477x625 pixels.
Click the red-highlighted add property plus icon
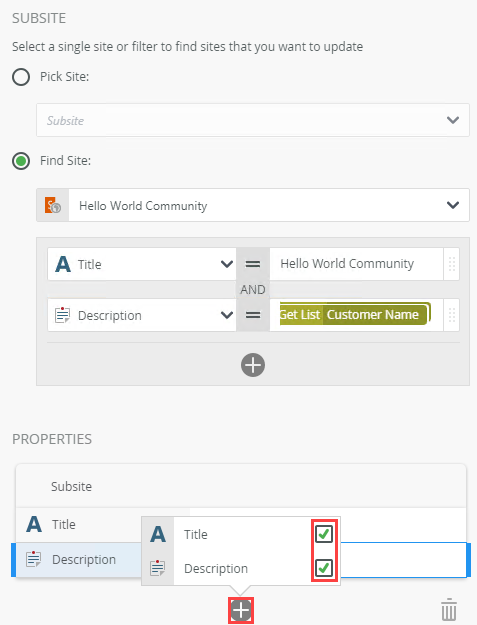[241, 610]
